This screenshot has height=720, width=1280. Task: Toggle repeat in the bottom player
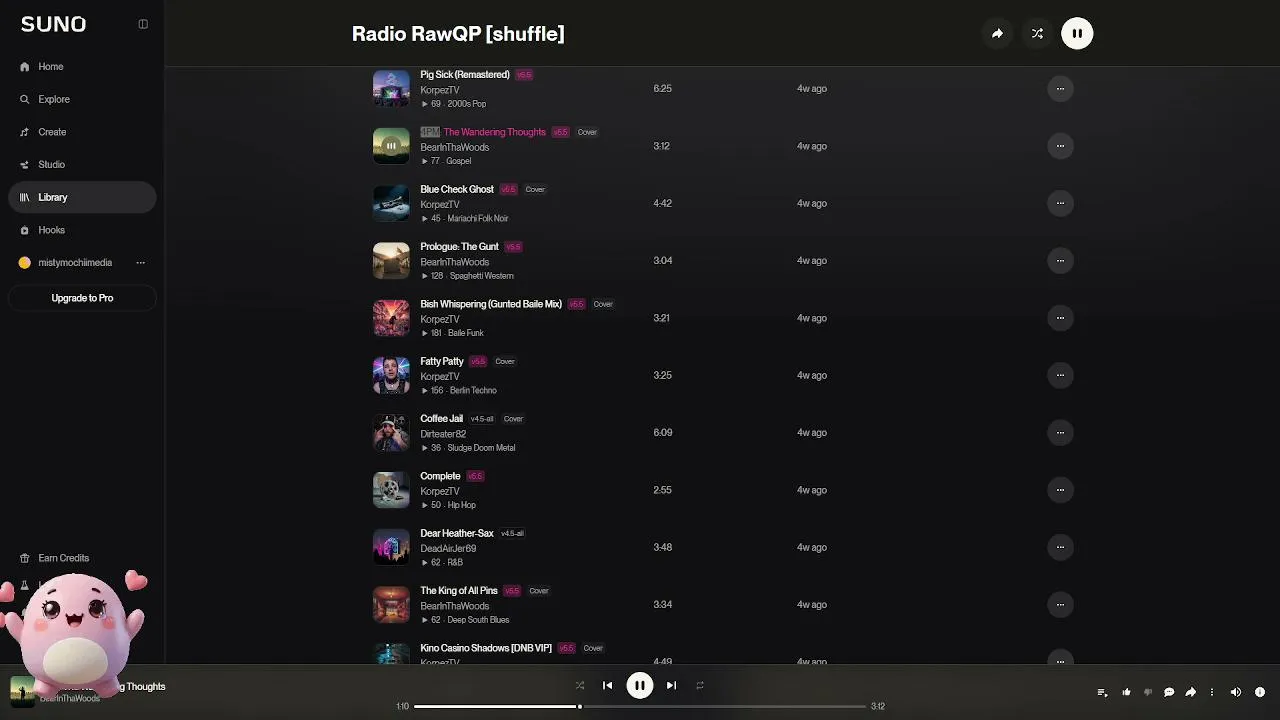[x=700, y=685]
